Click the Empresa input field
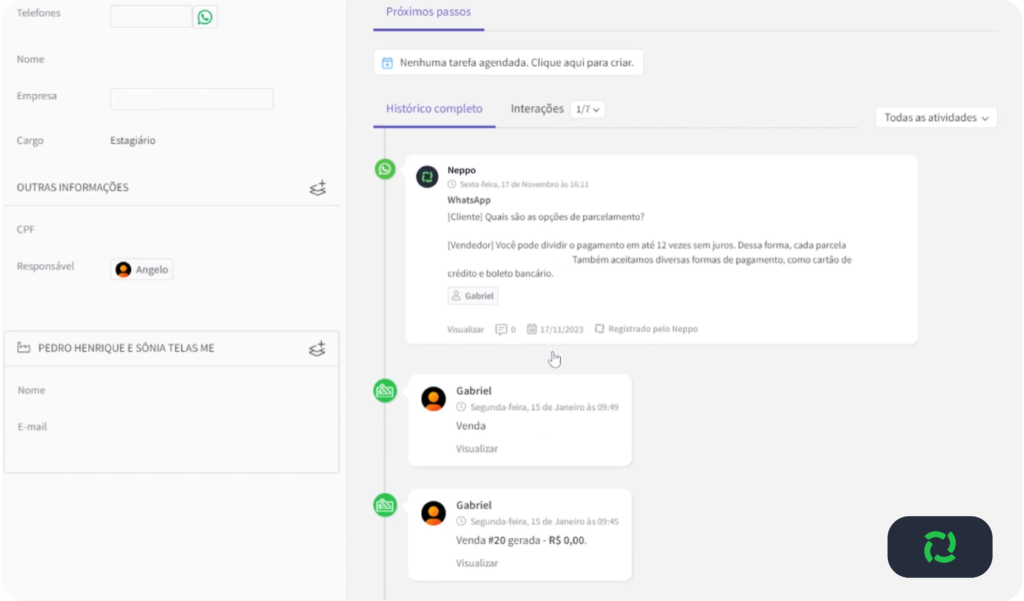 tap(191, 98)
